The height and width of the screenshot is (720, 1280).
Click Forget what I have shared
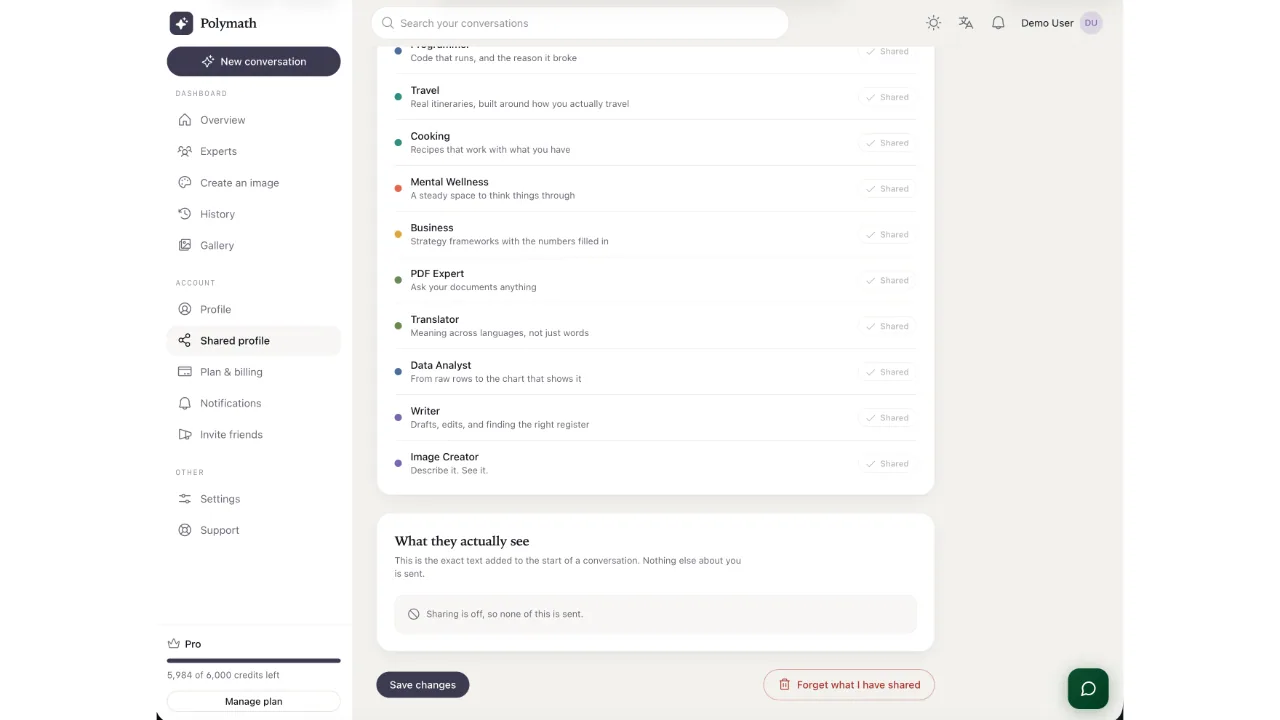pos(849,685)
